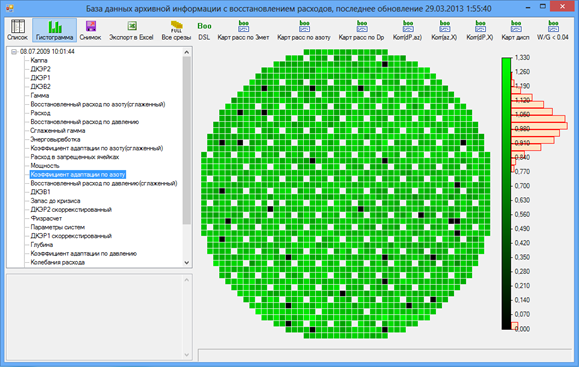Screen dimensions: 579x367
Task: Select ДКЭР2 скорректированный item
Action: pyautogui.click(x=71, y=210)
